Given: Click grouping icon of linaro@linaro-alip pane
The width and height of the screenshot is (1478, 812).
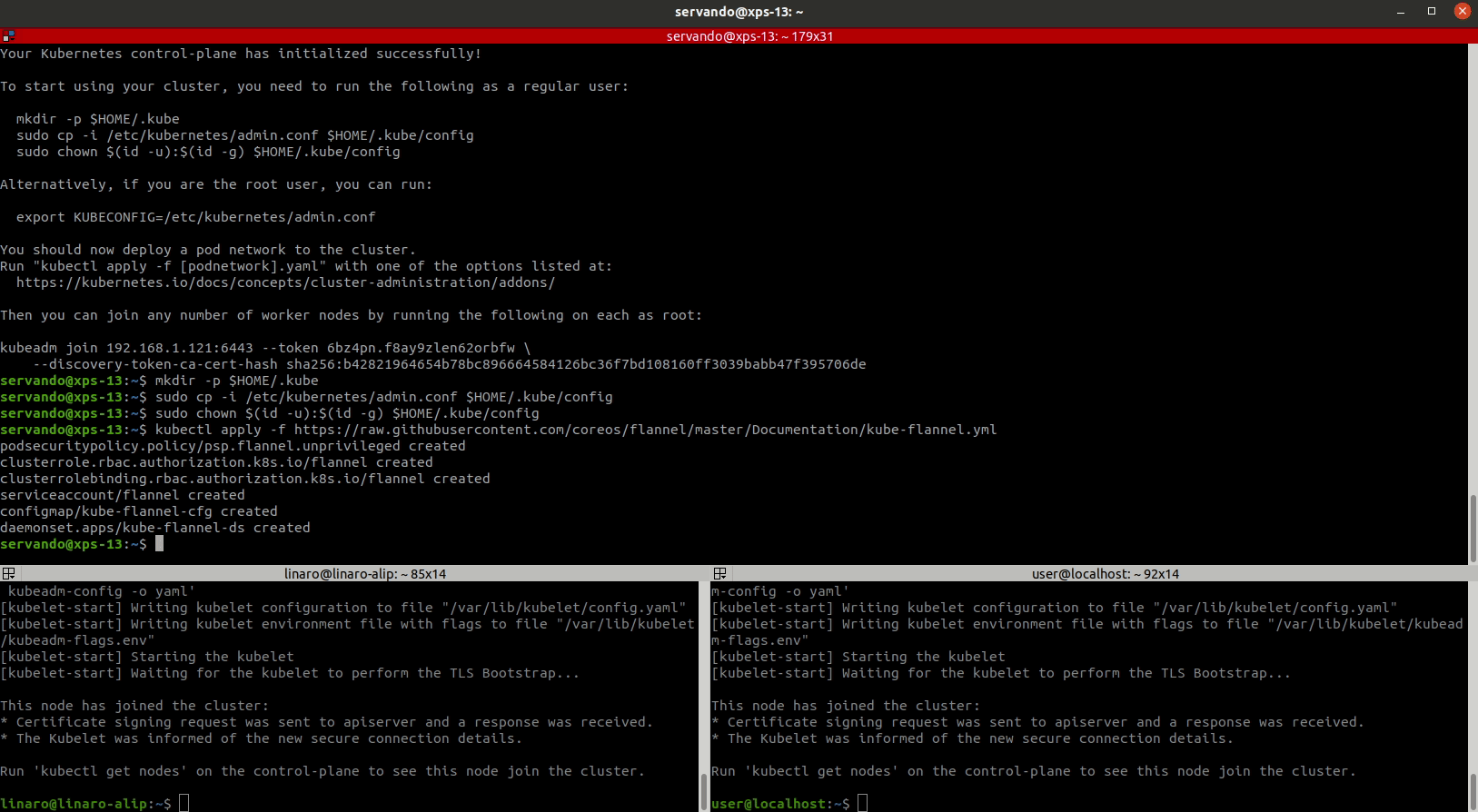Looking at the screenshot, I should tap(8, 574).
